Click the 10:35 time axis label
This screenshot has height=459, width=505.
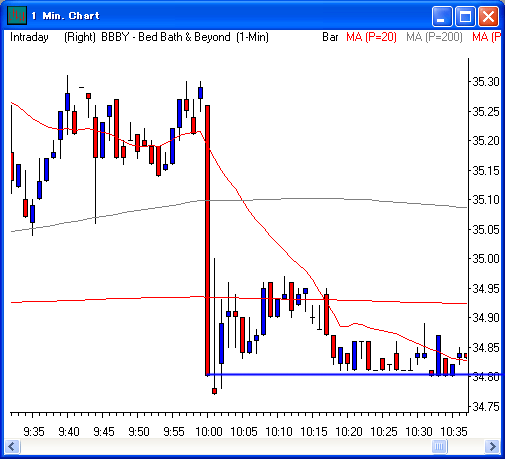(454, 432)
